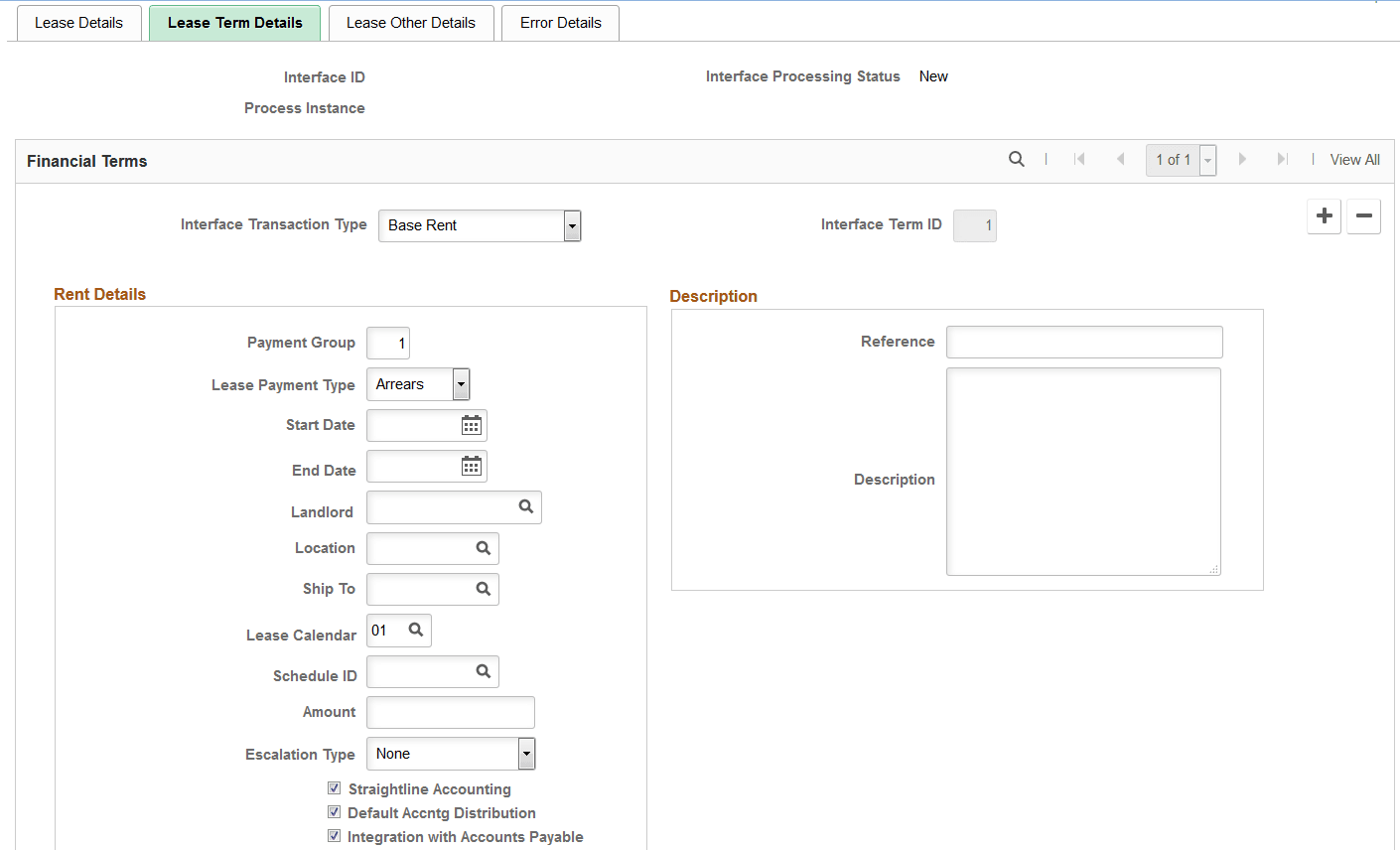1400x850 pixels.
Task: Open the Landlord lookup magnifier
Action: (x=525, y=507)
